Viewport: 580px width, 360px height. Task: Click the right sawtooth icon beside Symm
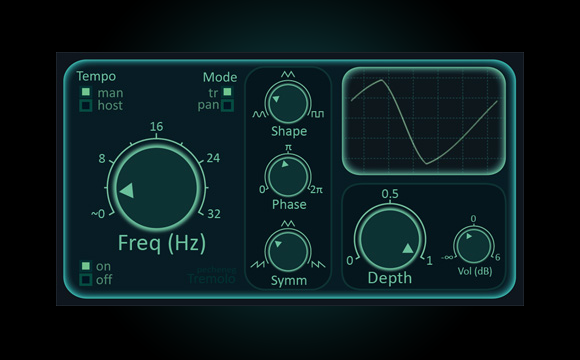click(318, 264)
